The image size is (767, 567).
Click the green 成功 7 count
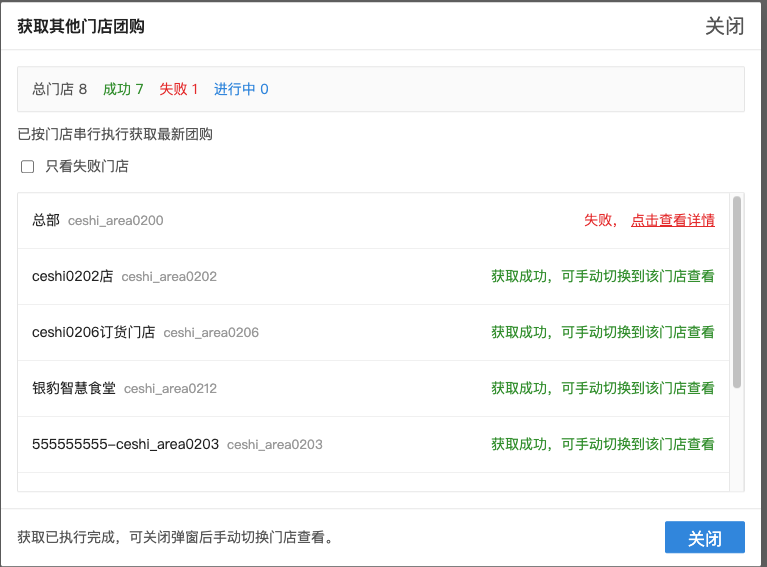click(x=123, y=89)
